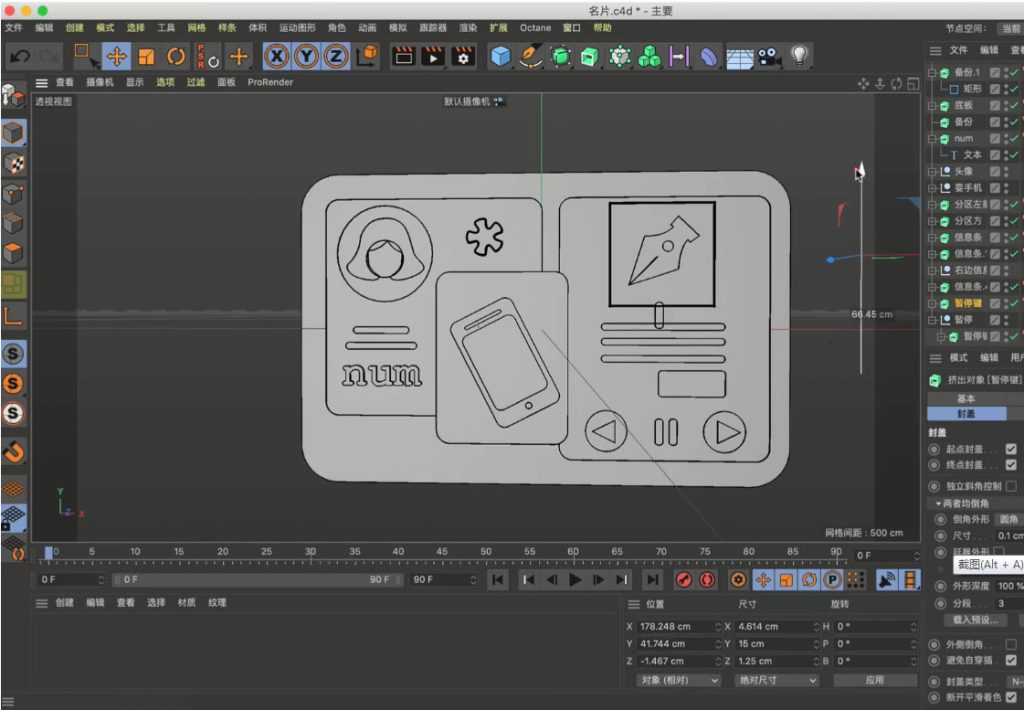
Task: Click the Undo arrow icon
Action: (x=19, y=57)
